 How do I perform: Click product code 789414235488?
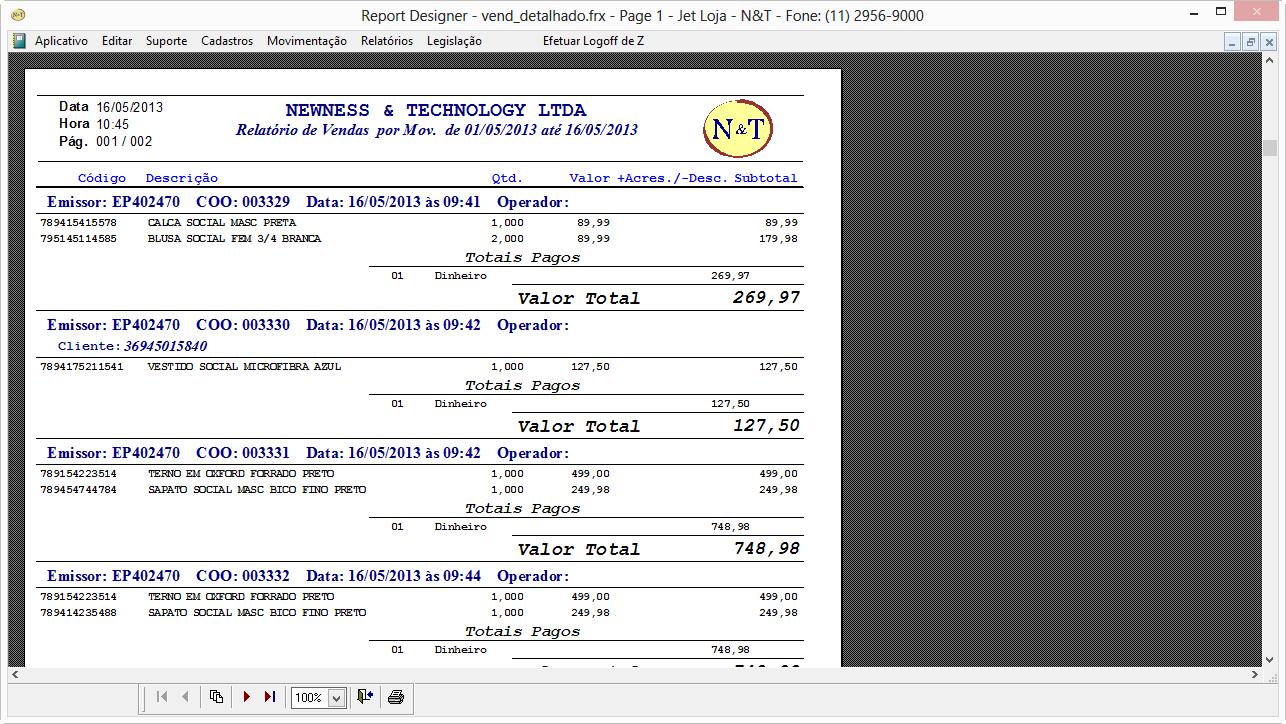(x=78, y=613)
